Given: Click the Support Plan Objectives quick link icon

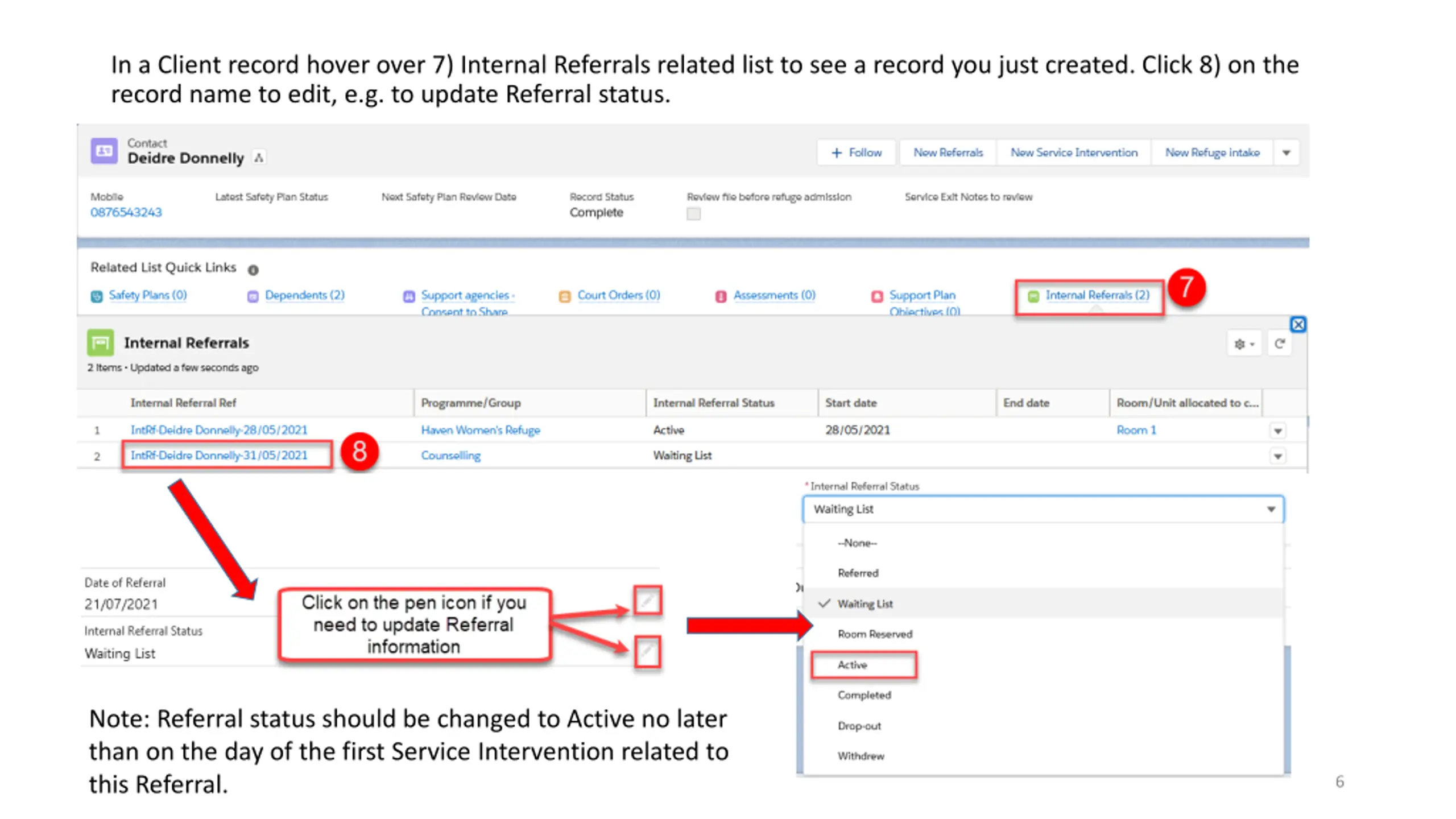Looking at the screenshot, I should click(x=877, y=296).
